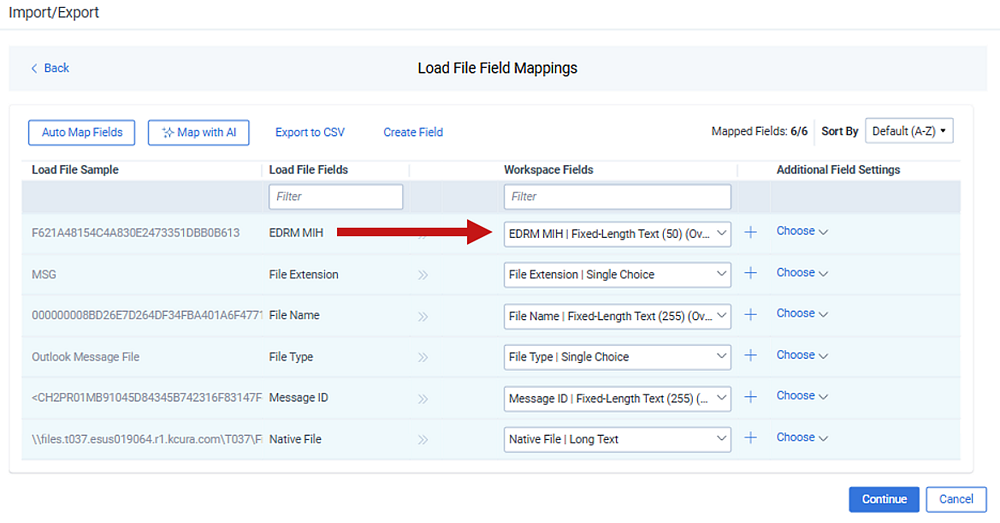
Task: Click the plus icon in the Message ID row
Action: [751, 397]
